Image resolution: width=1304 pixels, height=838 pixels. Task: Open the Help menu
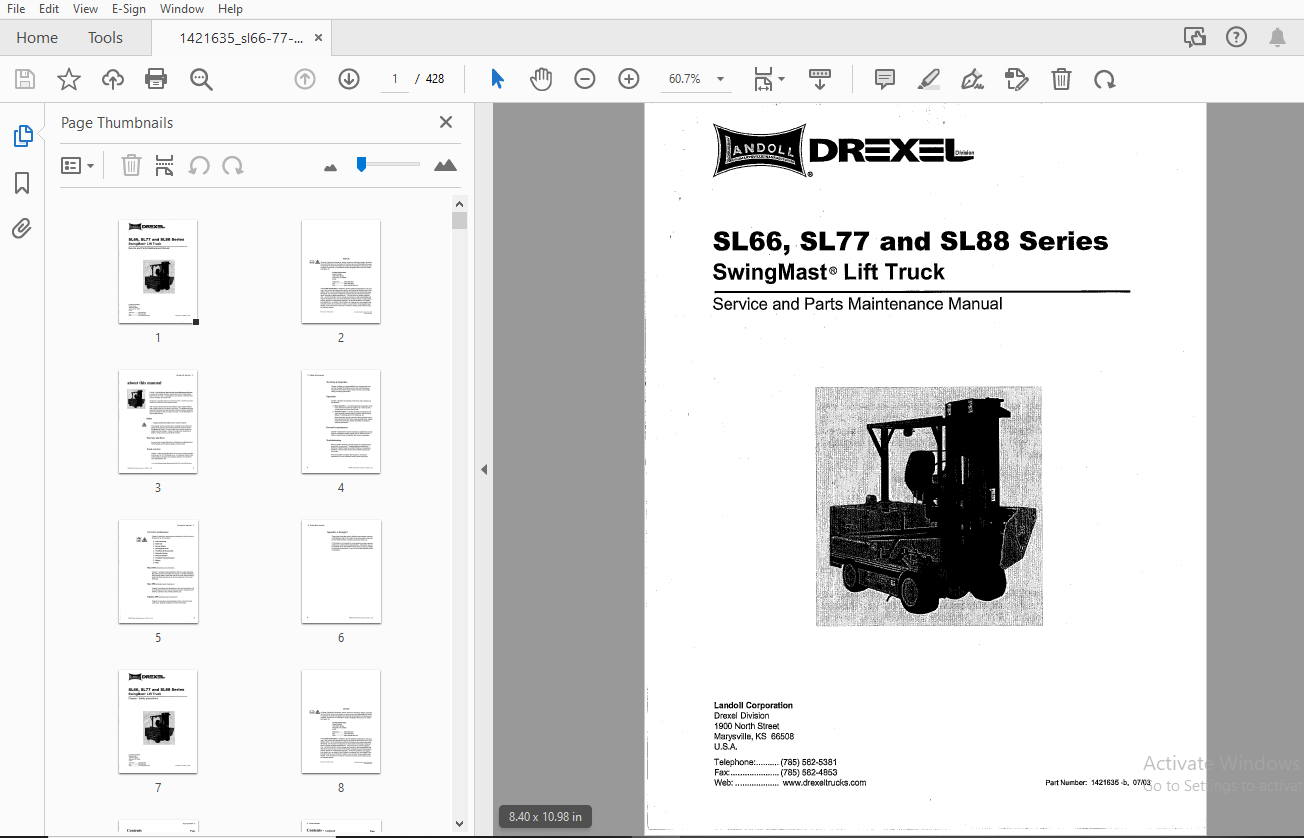click(x=230, y=9)
